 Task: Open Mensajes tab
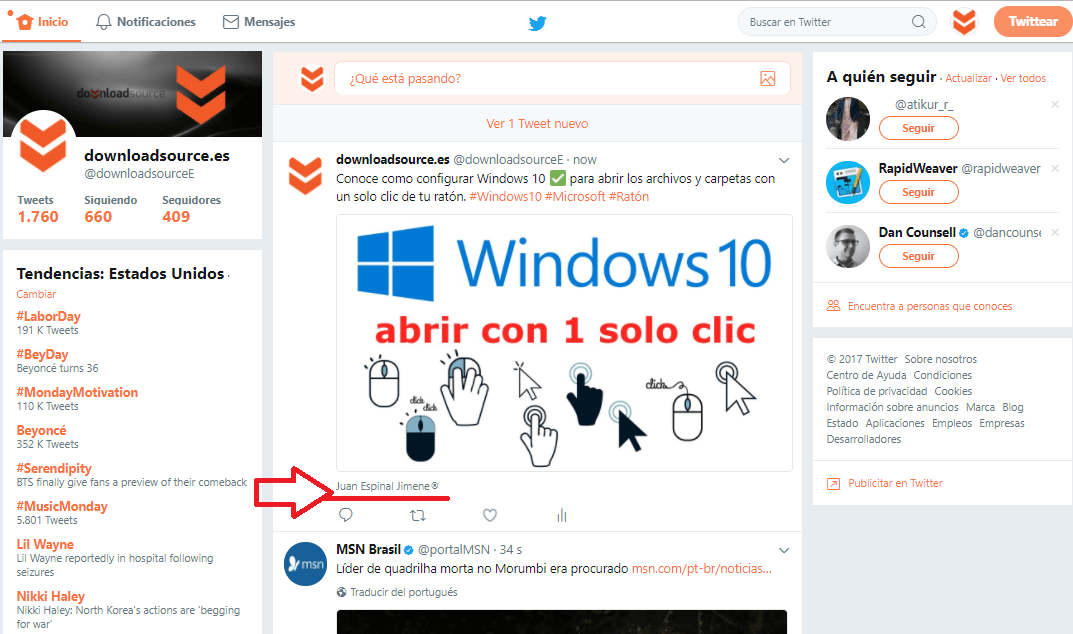259,22
